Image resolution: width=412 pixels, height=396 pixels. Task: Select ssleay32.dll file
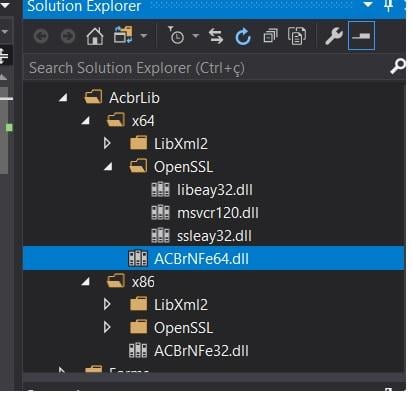pyautogui.click(x=214, y=236)
